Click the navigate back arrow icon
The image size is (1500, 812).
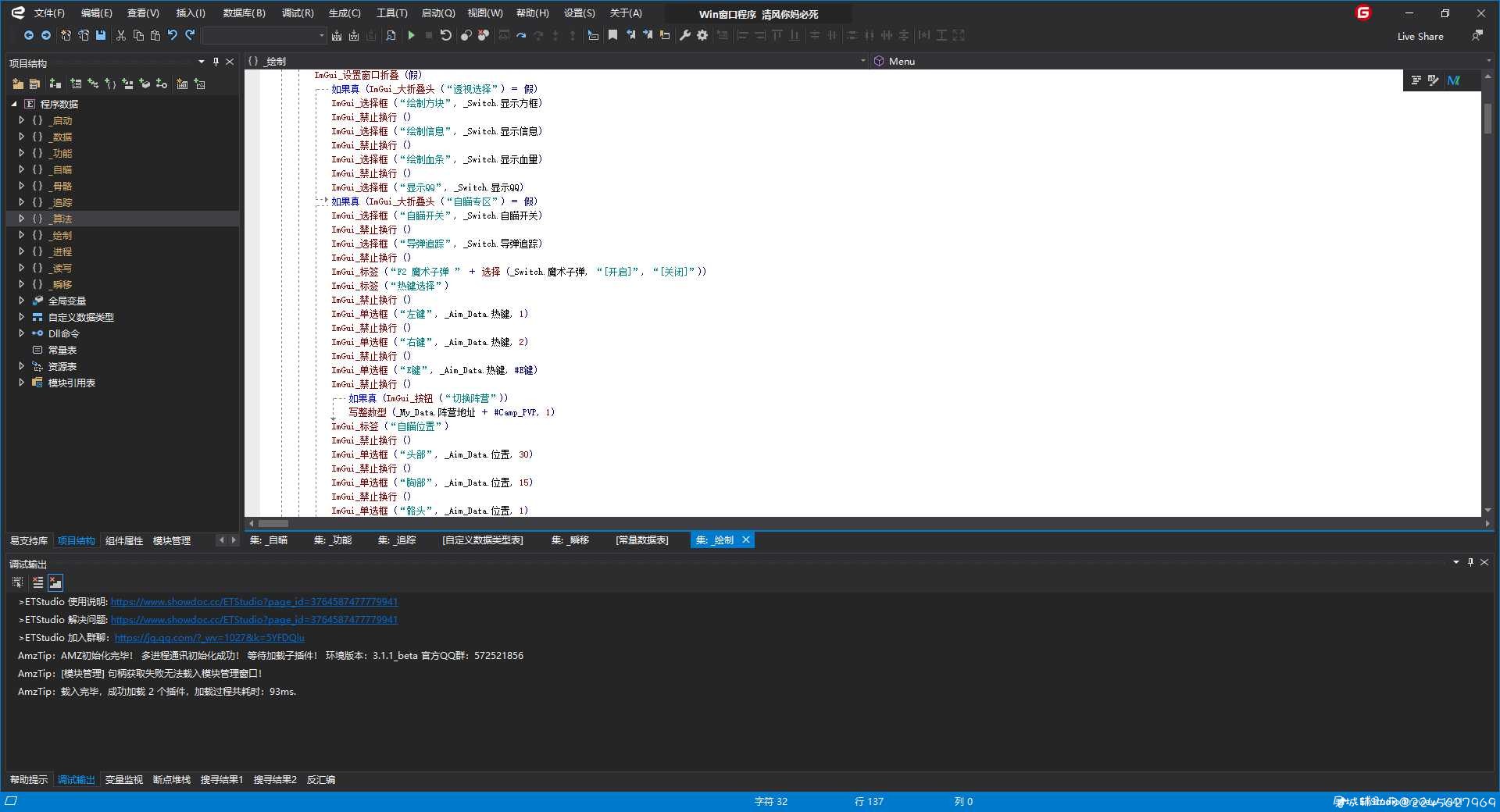[x=29, y=35]
